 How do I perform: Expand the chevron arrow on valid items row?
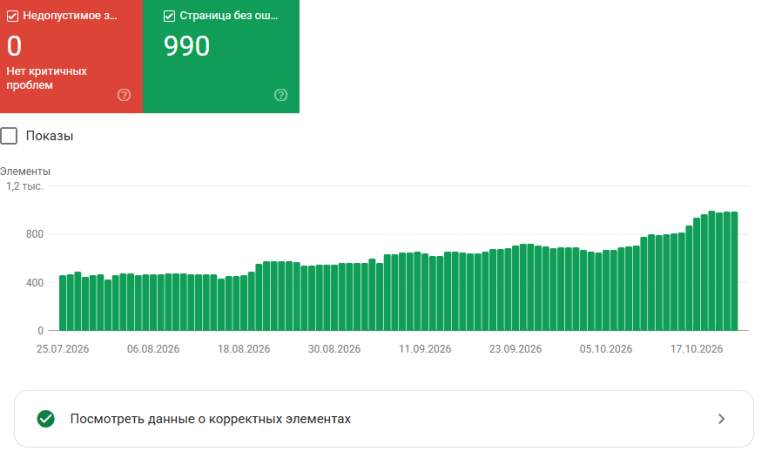pos(721,419)
